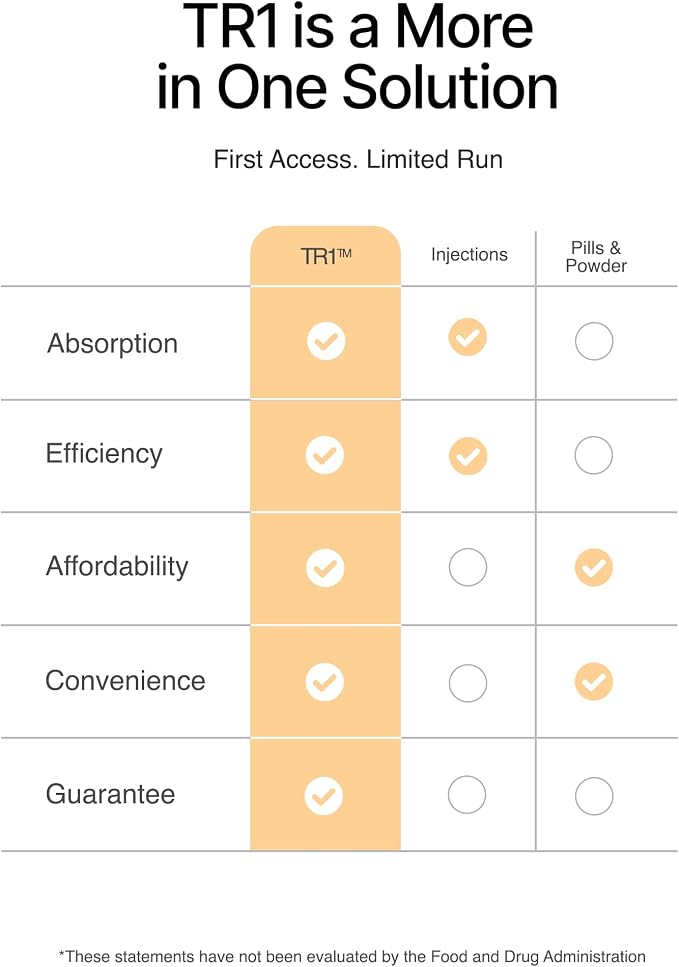Click the TR1 Affordability checkmark icon
This screenshot has height=967, width=679.
click(325, 568)
